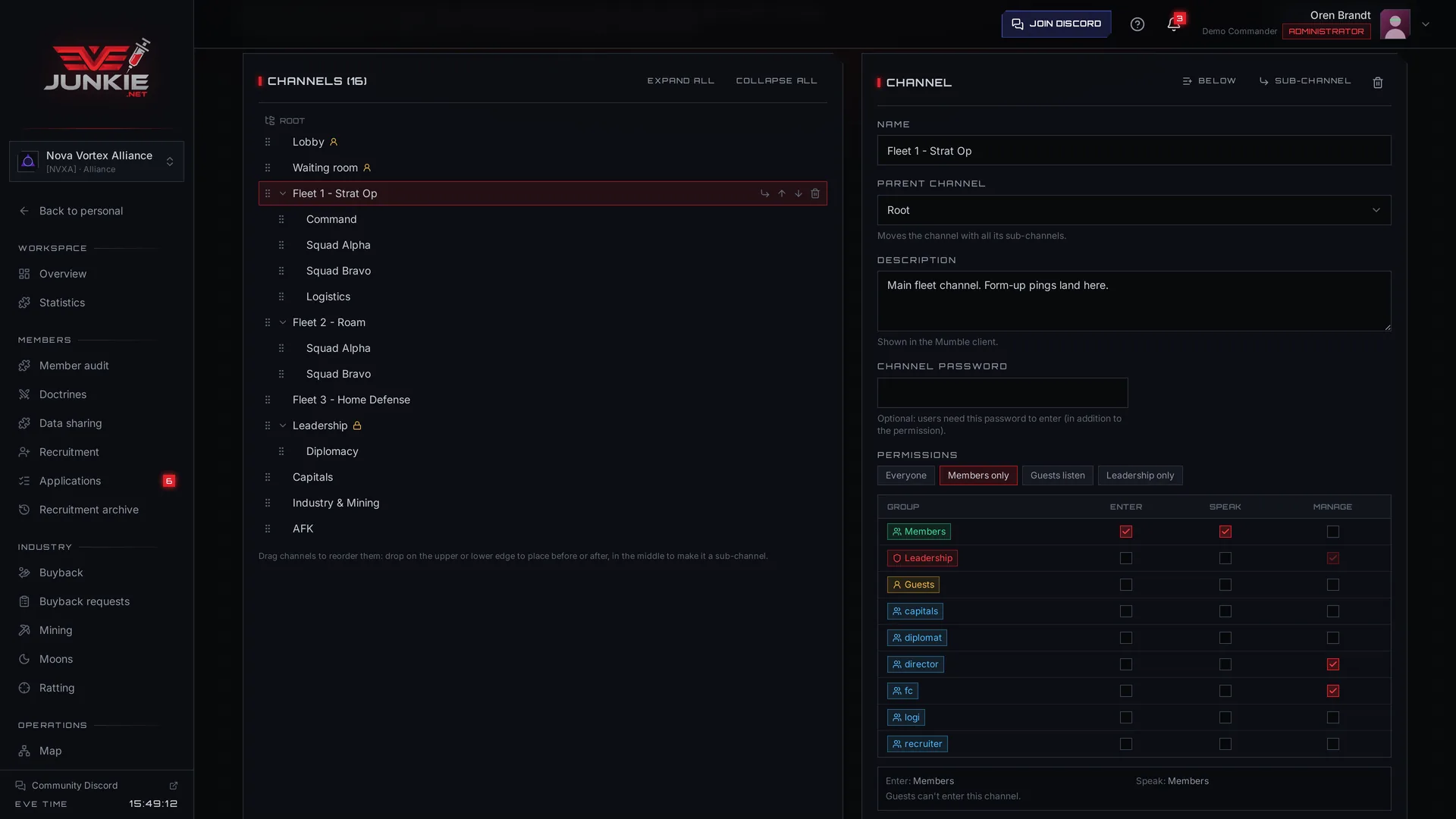This screenshot has height=819, width=1456.
Task: Click the drag handle beside Capitals
Action: tap(267, 477)
